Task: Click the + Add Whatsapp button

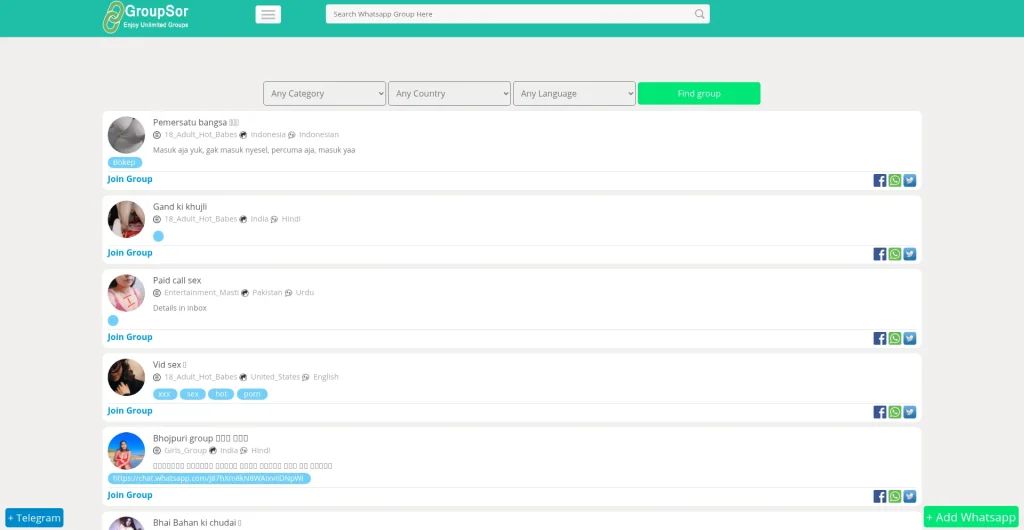Action: (x=971, y=517)
